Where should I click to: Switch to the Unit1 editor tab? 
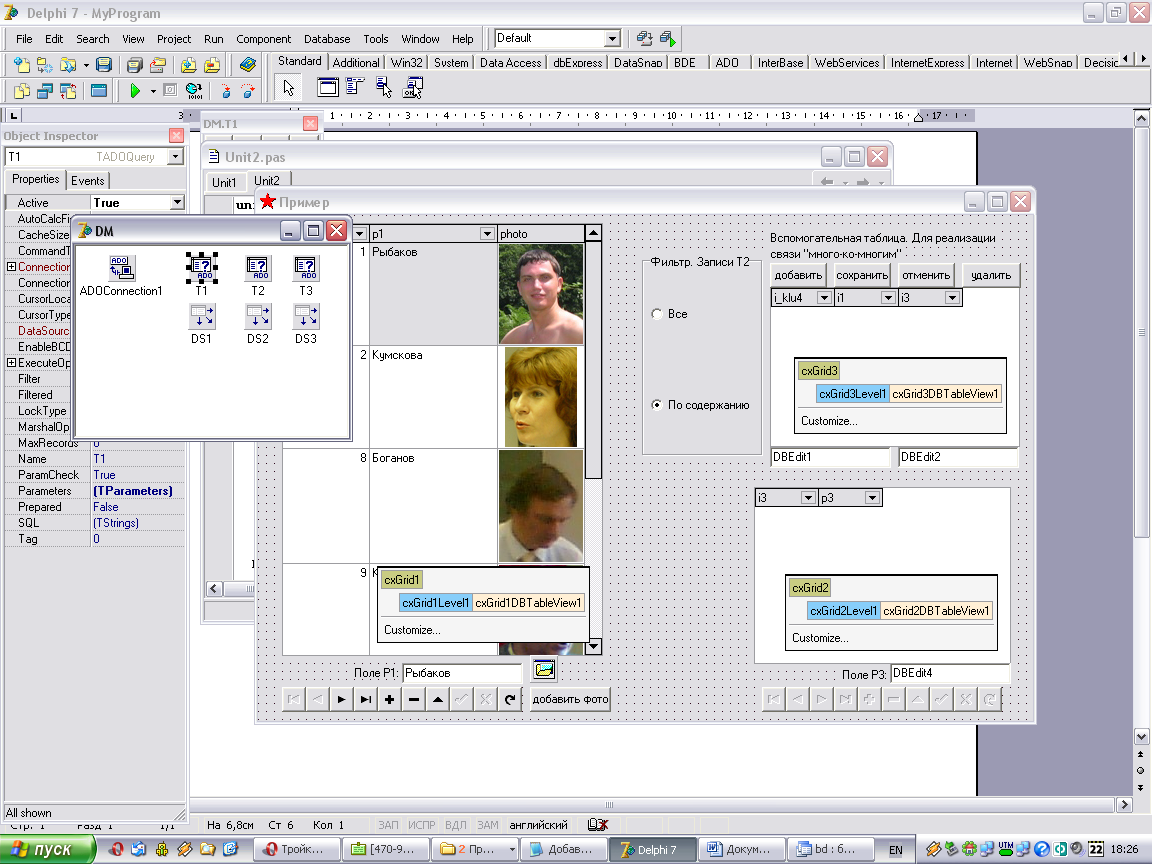[x=224, y=182]
